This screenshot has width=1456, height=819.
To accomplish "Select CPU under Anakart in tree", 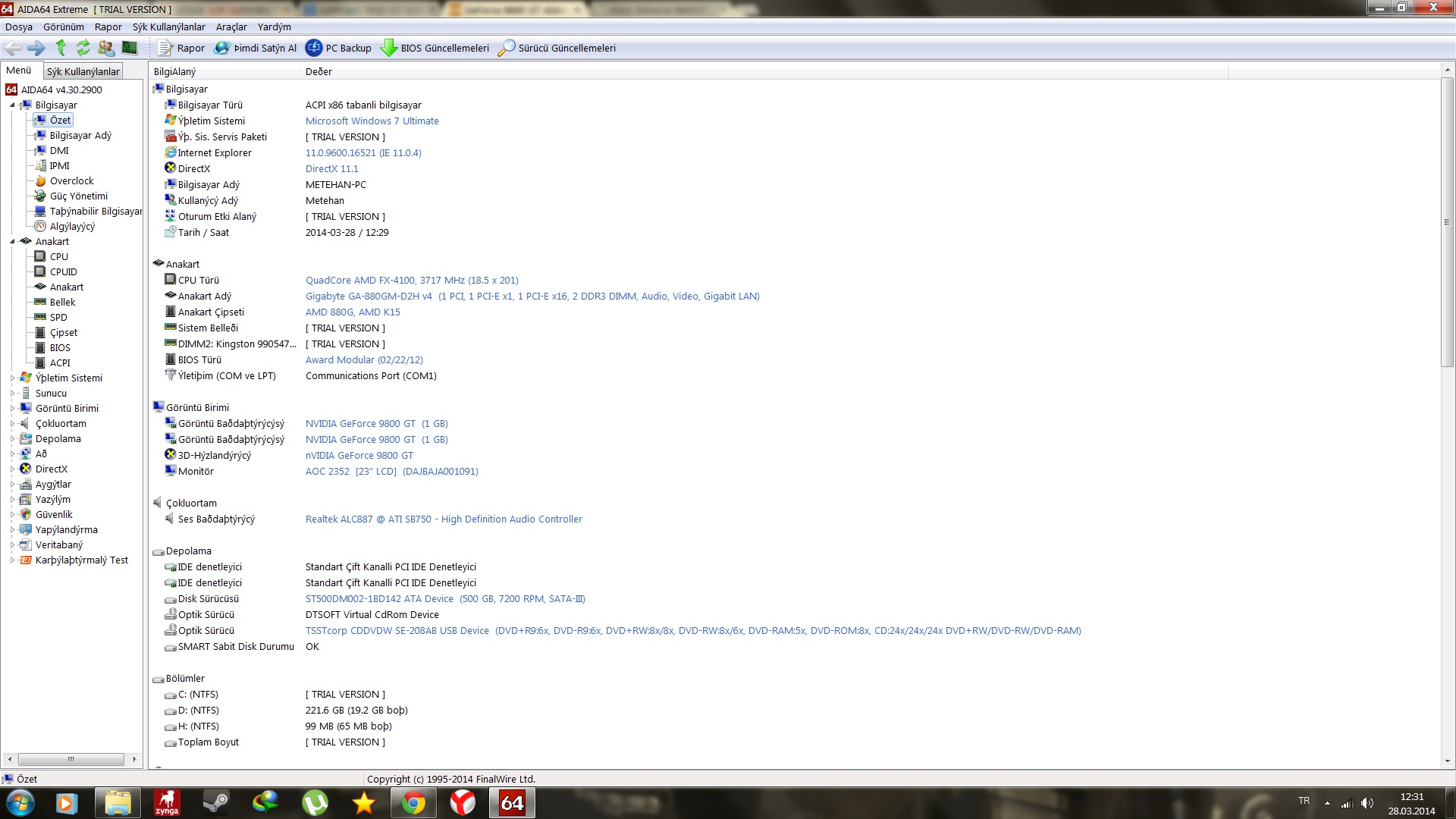I will coord(59,256).
